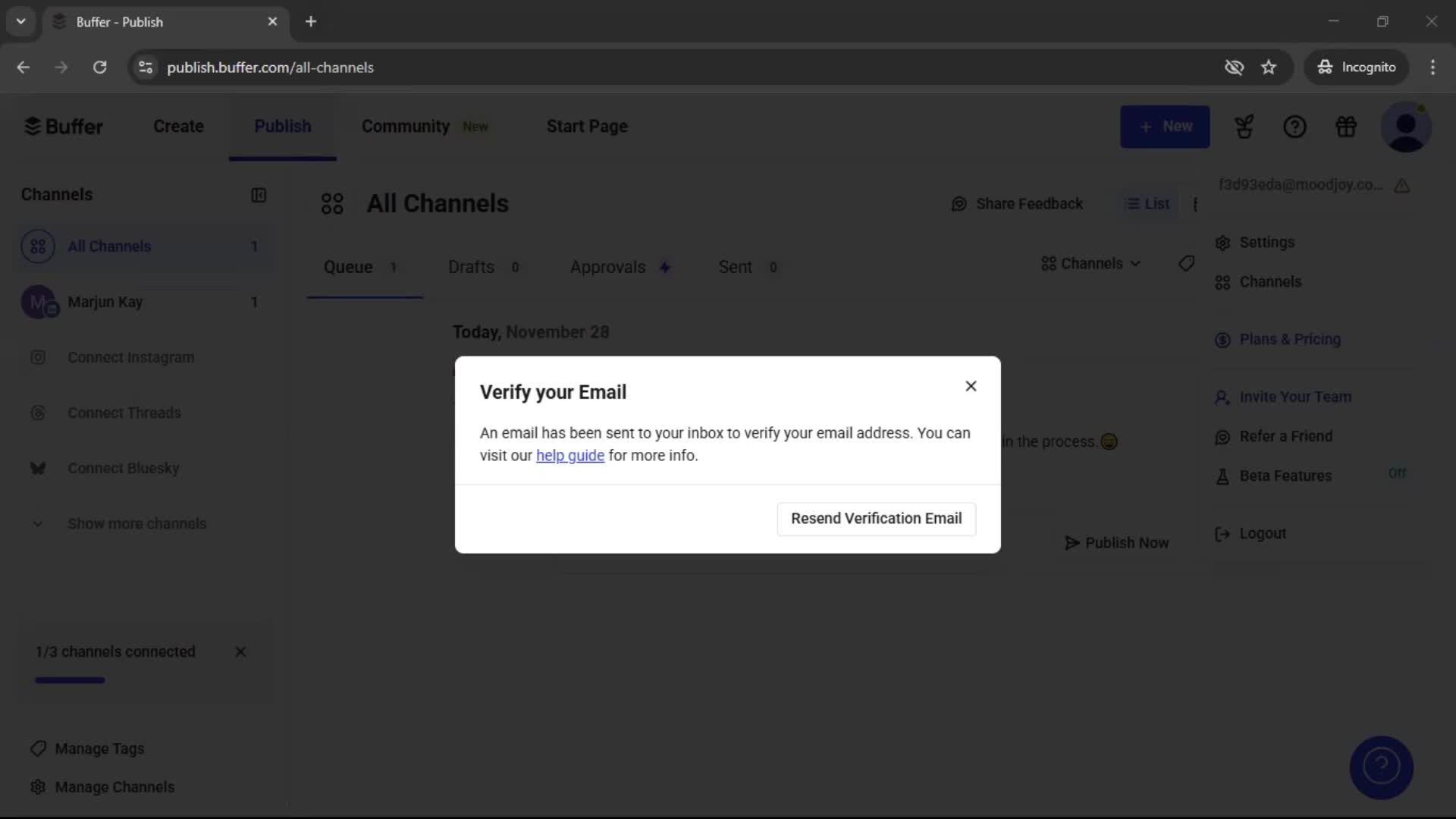The width and height of the screenshot is (1456, 819).
Task: Toggle the bookmark star in address bar
Action: tap(1269, 67)
